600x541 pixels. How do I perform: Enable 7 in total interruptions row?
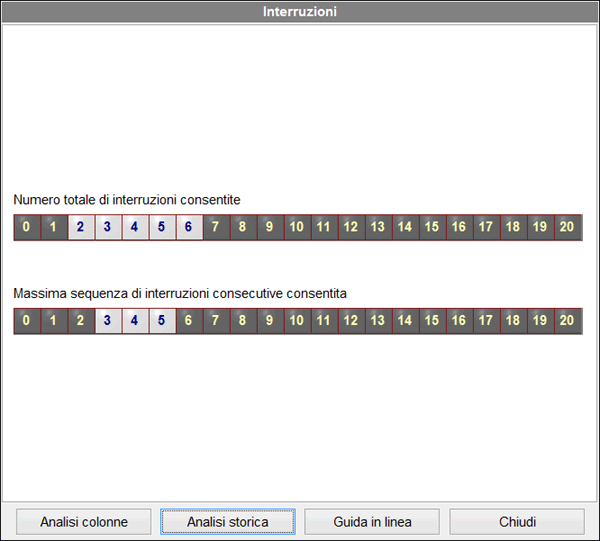215,227
